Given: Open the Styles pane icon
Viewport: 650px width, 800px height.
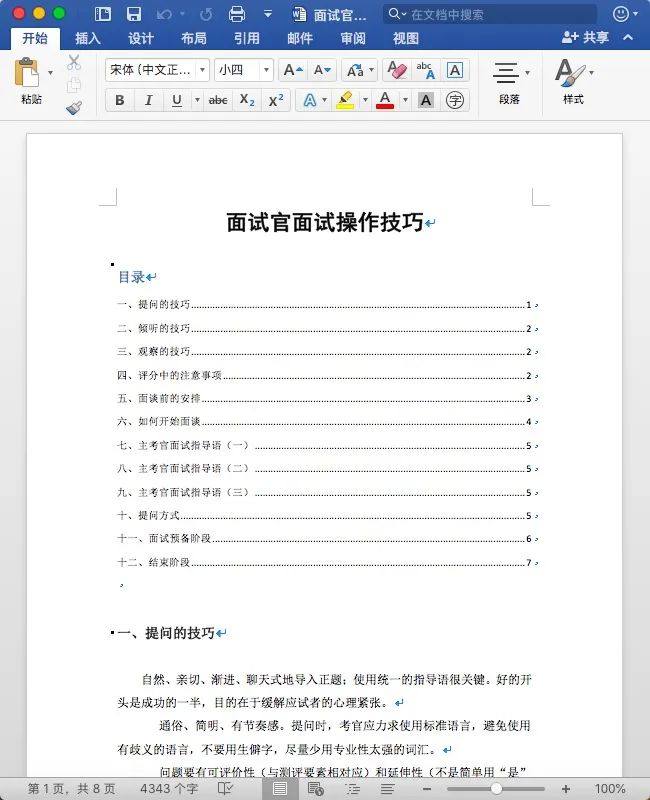Looking at the screenshot, I should 569,72.
